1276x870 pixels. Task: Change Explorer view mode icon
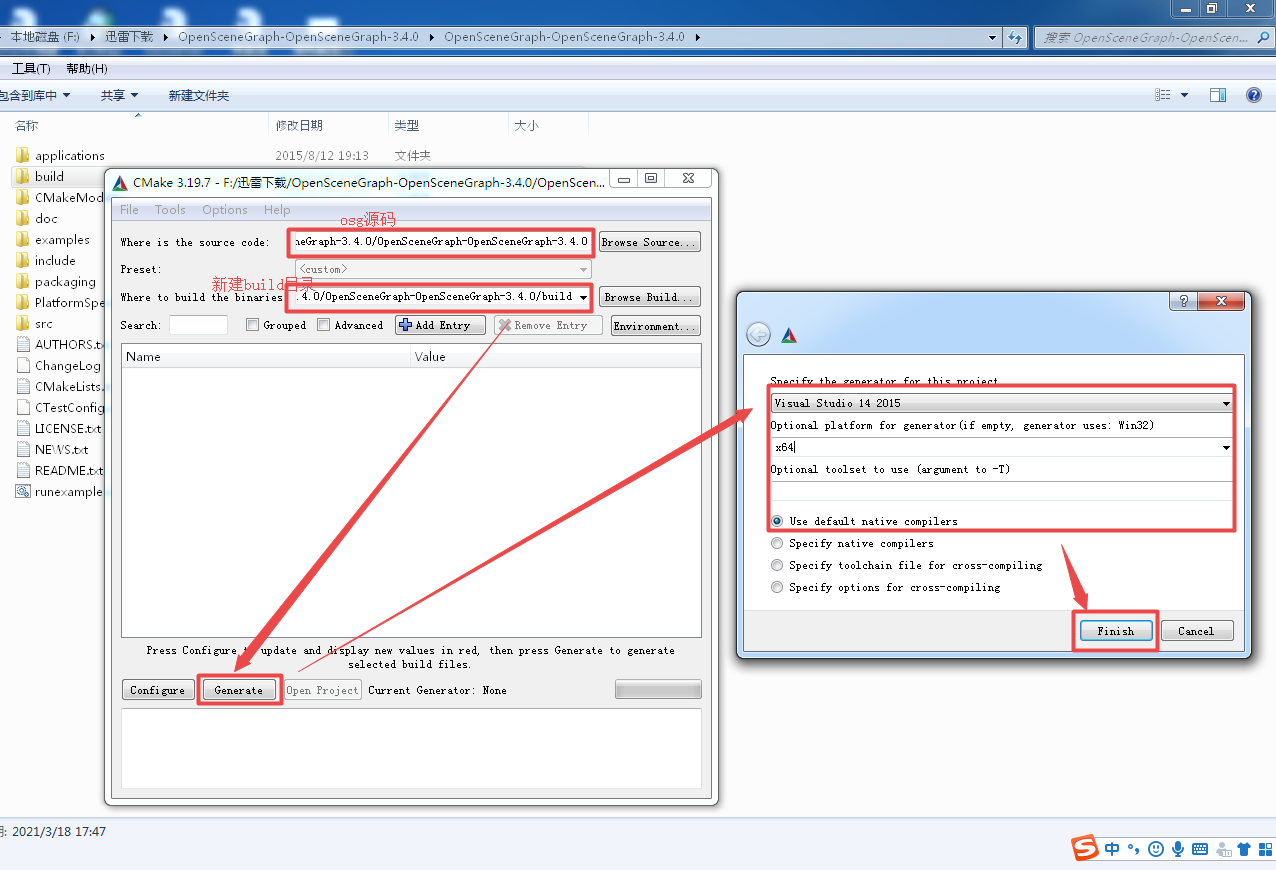pyautogui.click(x=1163, y=95)
